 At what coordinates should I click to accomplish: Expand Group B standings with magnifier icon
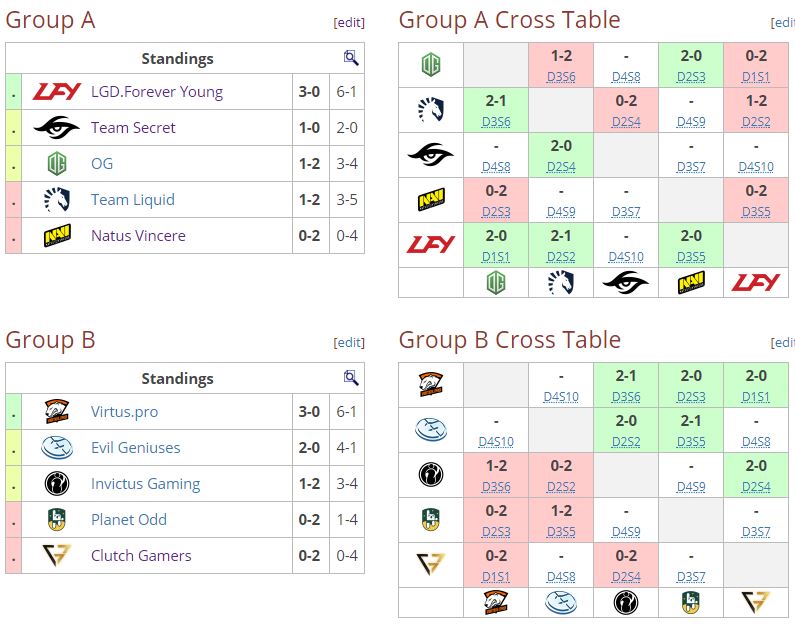coord(351,378)
